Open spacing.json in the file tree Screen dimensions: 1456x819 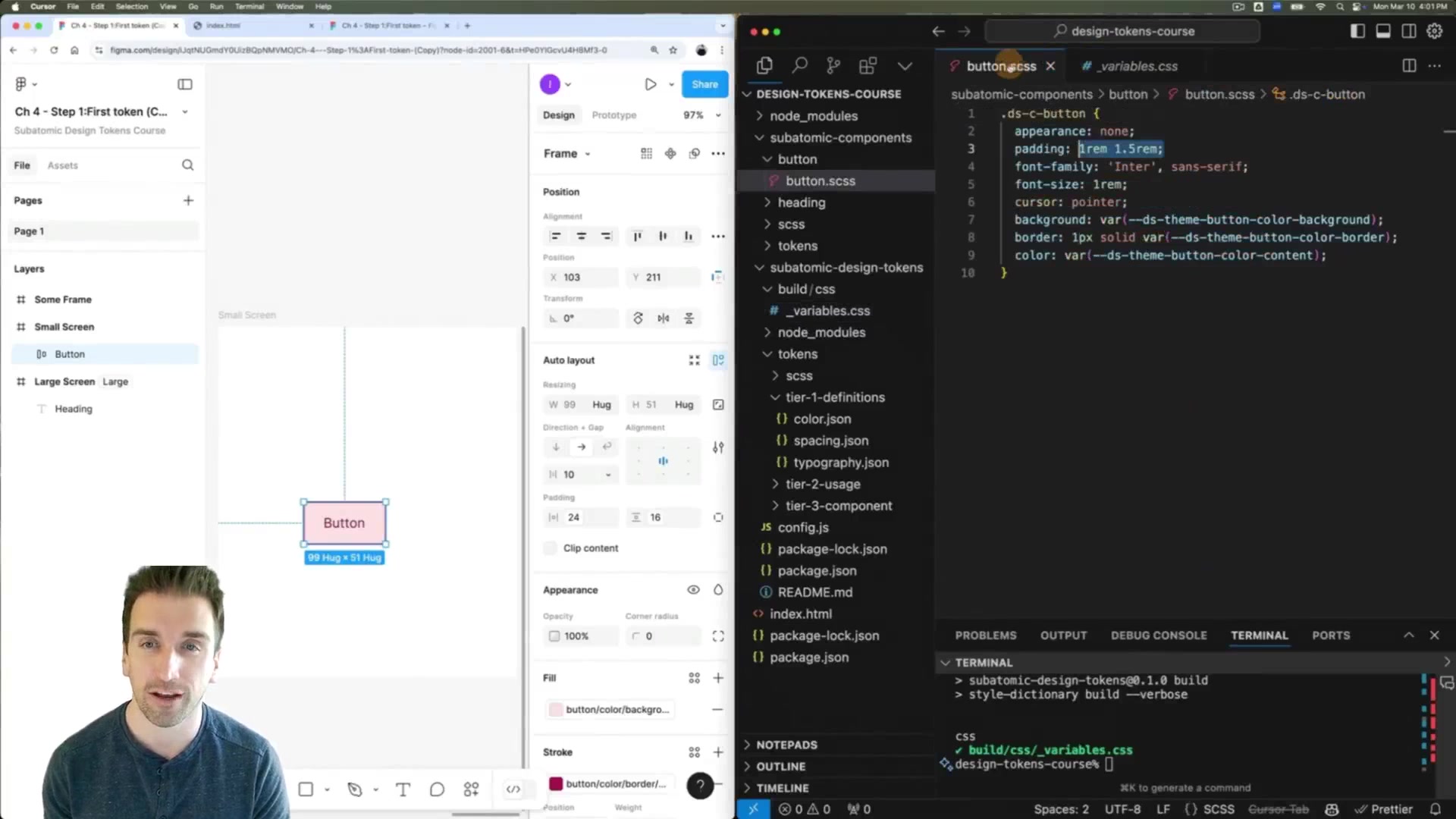point(830,441)
